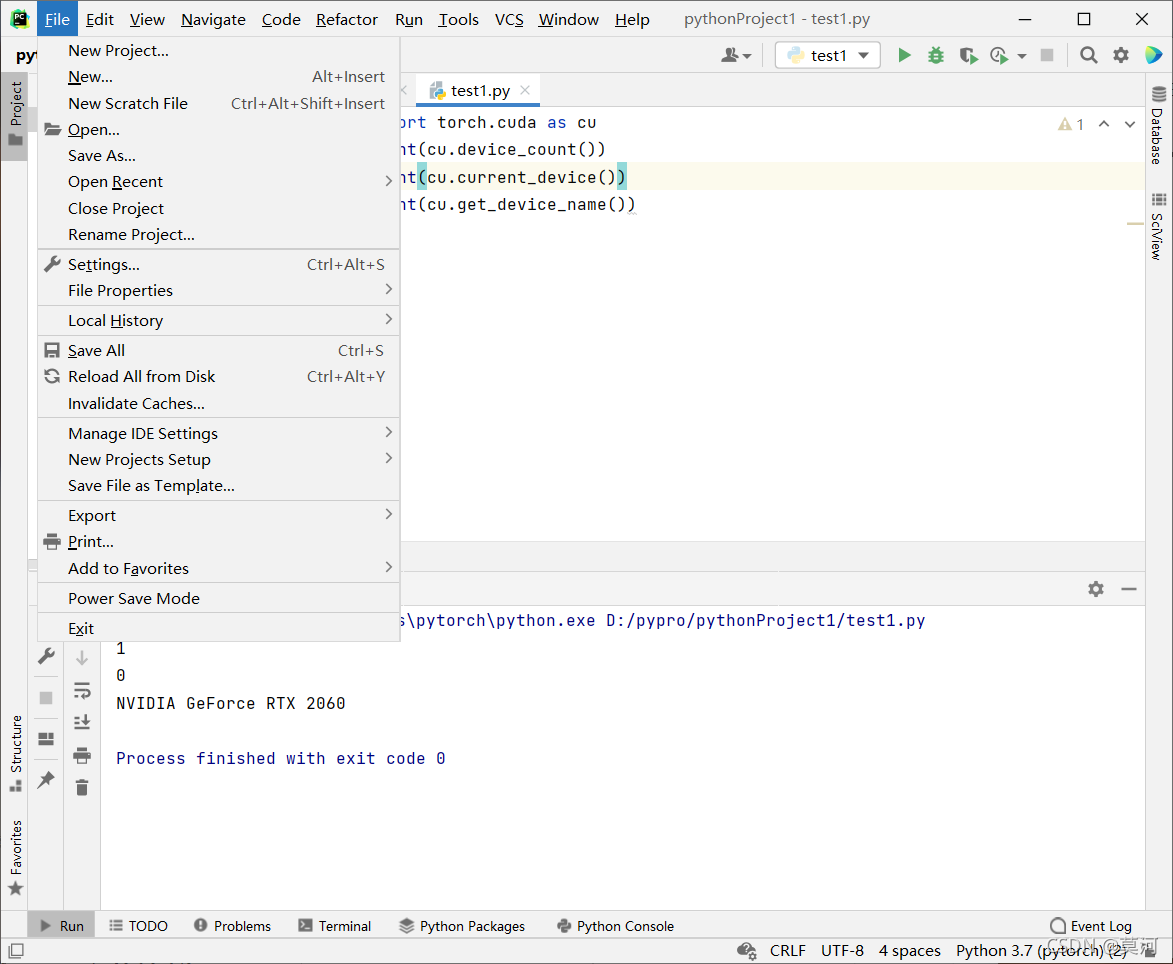Toggle soft-wrap in run console
The height and width of the screenshot is (964, 1173).
(82, 690)
